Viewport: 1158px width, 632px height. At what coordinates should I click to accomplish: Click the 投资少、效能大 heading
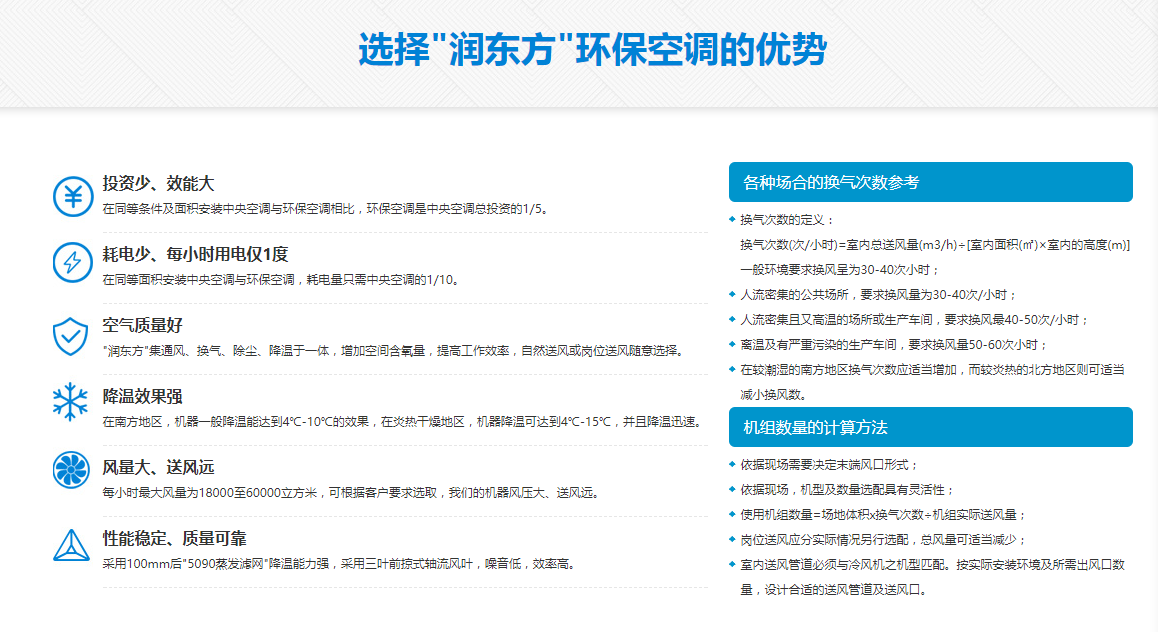(x=158, y=184)
